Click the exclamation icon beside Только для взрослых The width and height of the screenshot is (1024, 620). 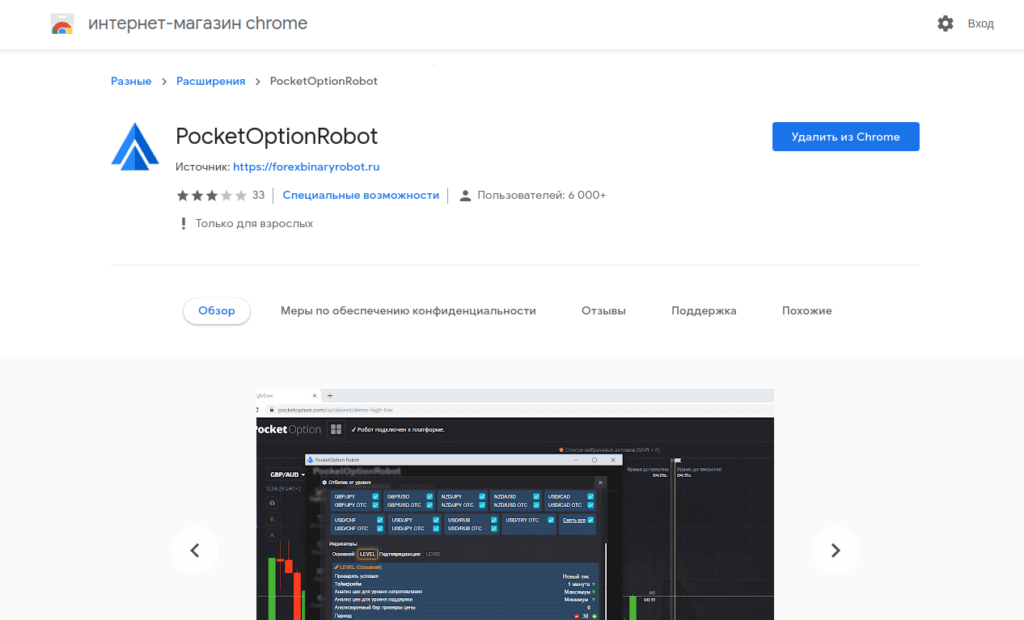183,224
